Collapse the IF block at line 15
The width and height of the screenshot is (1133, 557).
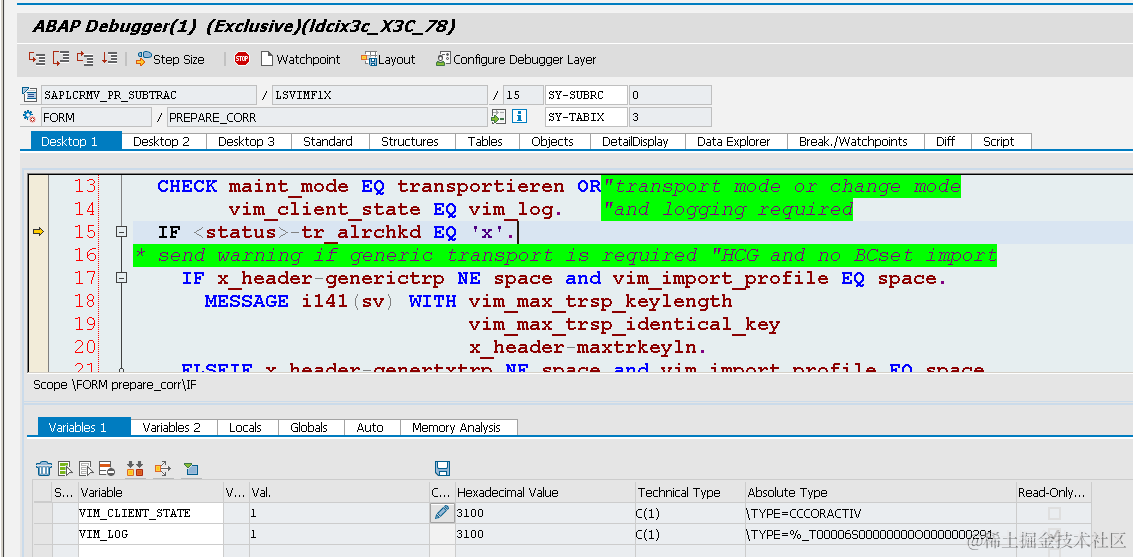point(121,232)
